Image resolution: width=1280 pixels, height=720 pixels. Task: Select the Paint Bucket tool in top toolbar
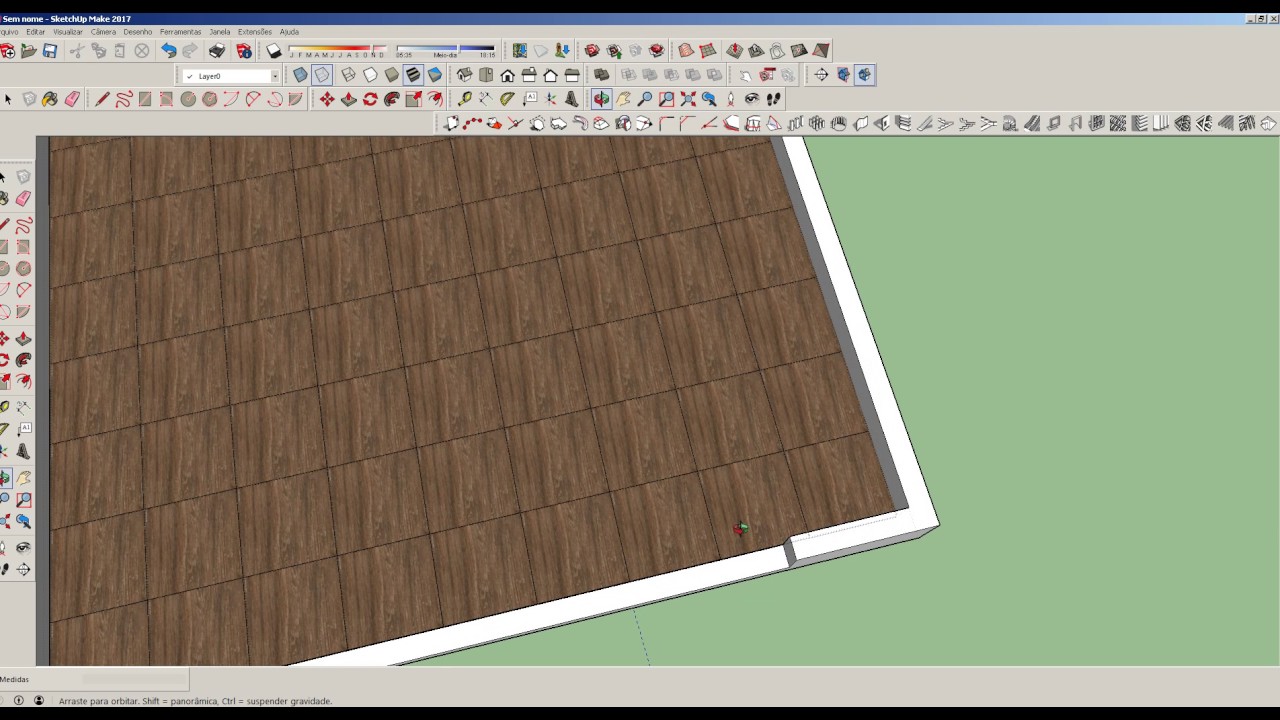click(49, 99)
